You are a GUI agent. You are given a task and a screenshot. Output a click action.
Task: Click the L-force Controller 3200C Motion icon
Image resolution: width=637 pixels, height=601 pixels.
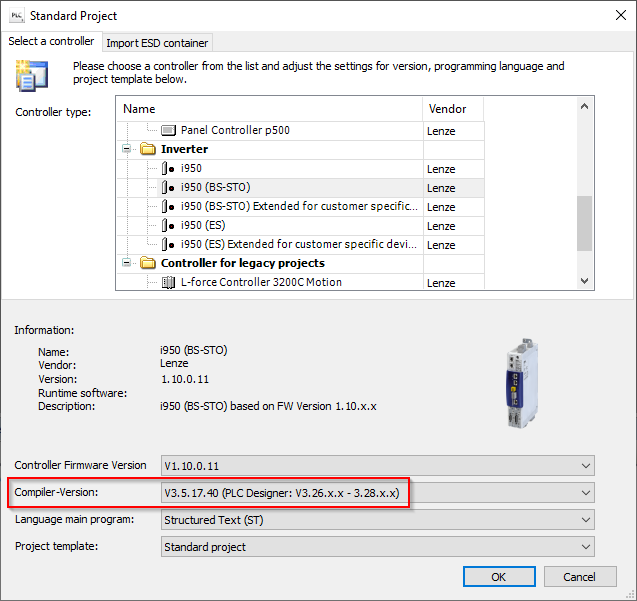[x=168, y=282]
